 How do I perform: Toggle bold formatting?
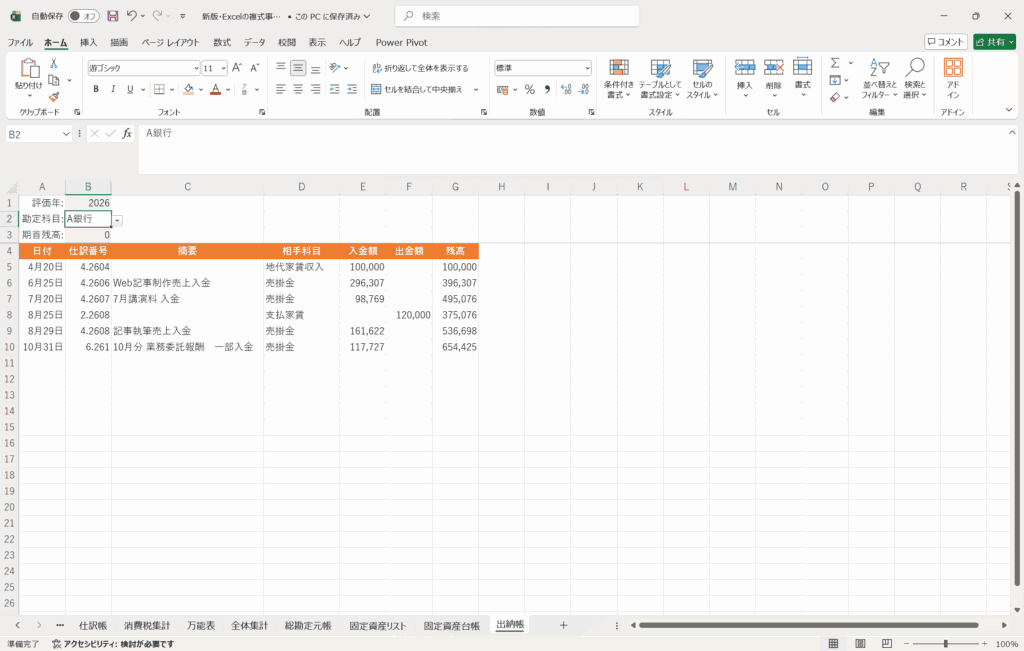(96, 89)
